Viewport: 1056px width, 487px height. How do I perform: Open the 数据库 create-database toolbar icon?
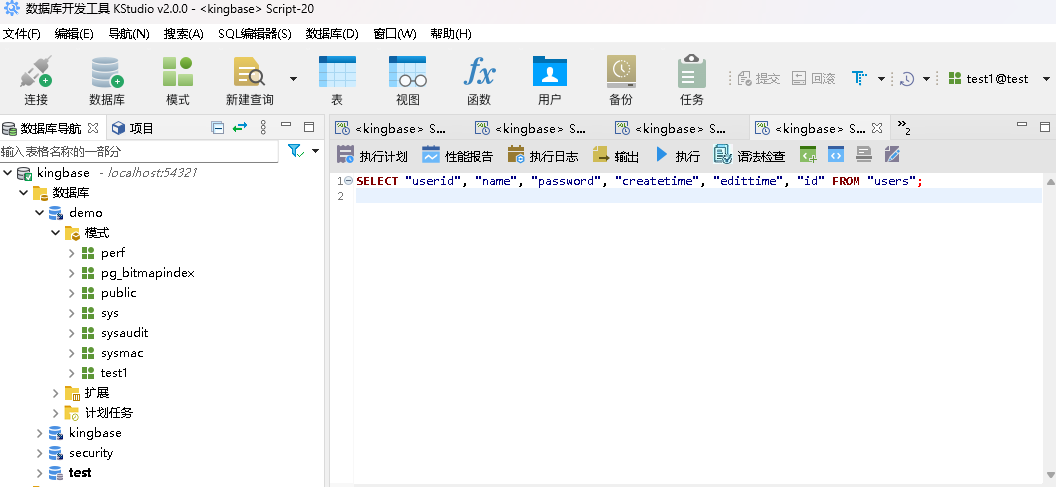(106, 72)
